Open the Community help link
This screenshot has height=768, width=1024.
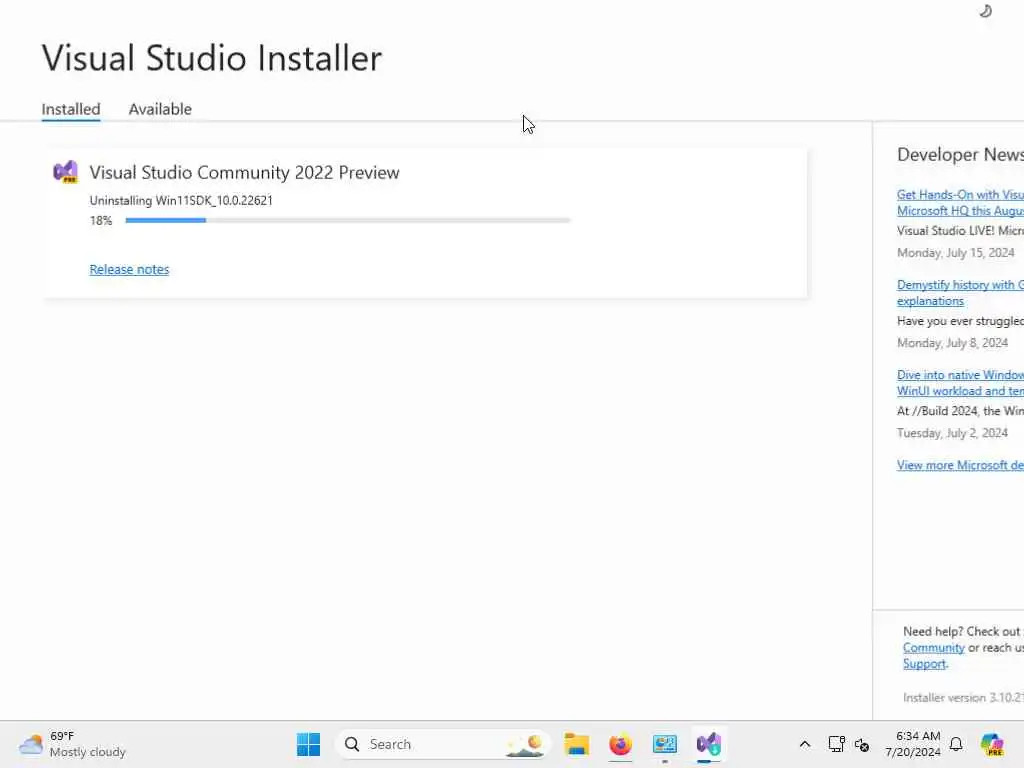pyautogui.click(x=933, y=648)
